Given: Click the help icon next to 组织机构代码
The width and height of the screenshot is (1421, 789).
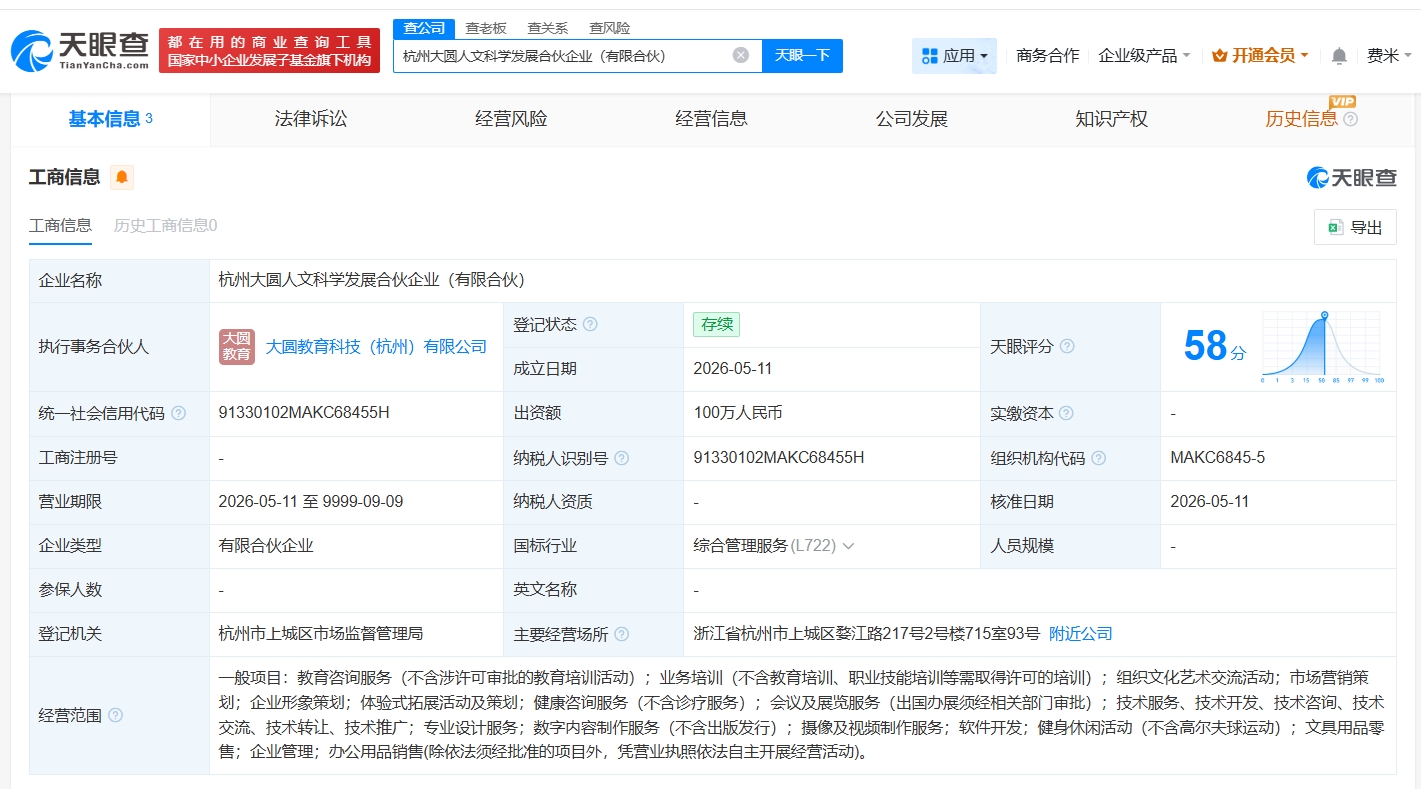Looking at the screenshot, I should click(x=1099, y=458).
